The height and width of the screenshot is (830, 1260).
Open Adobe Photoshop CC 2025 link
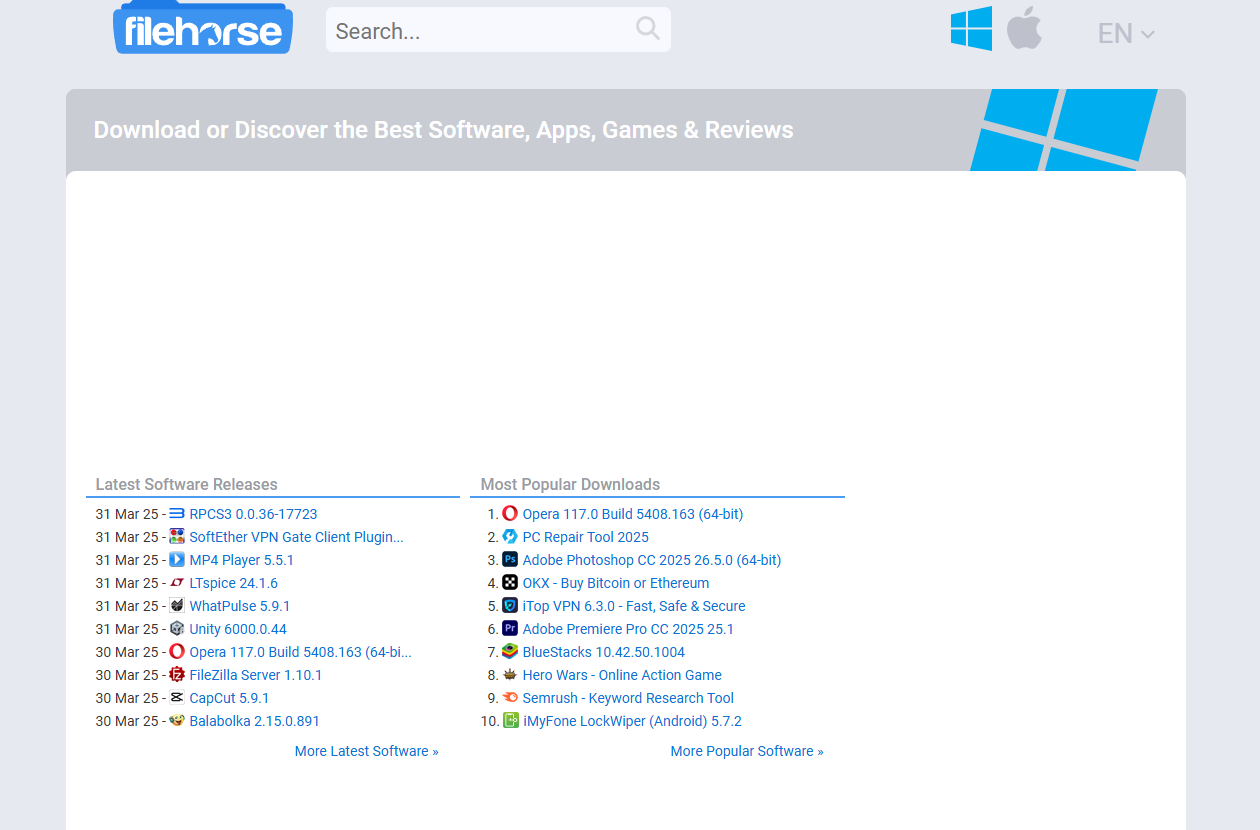click(x=652, y=560)
